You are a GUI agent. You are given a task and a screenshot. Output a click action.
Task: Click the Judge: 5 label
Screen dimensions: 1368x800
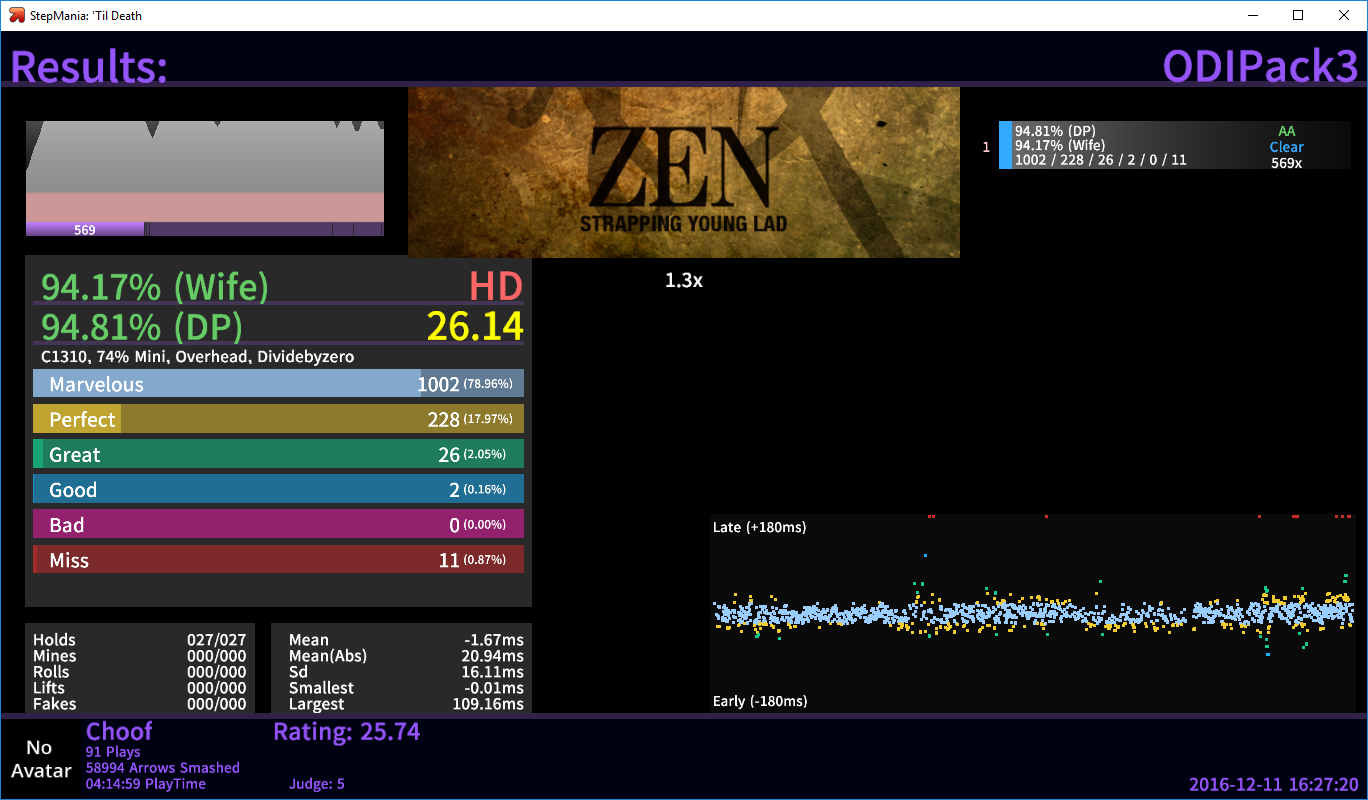[x=317, y=784]
